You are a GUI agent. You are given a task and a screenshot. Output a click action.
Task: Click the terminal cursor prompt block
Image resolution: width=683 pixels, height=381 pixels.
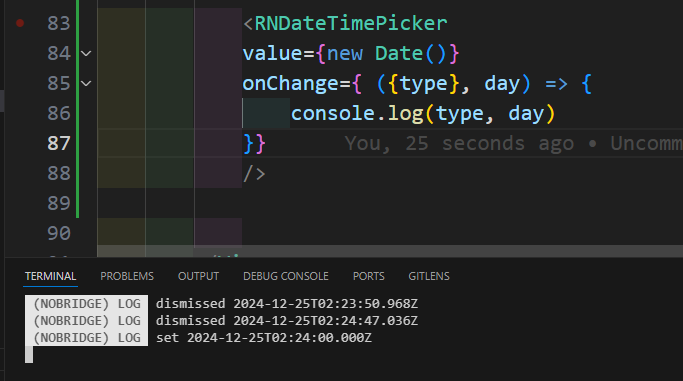click(x=29, y=354)
